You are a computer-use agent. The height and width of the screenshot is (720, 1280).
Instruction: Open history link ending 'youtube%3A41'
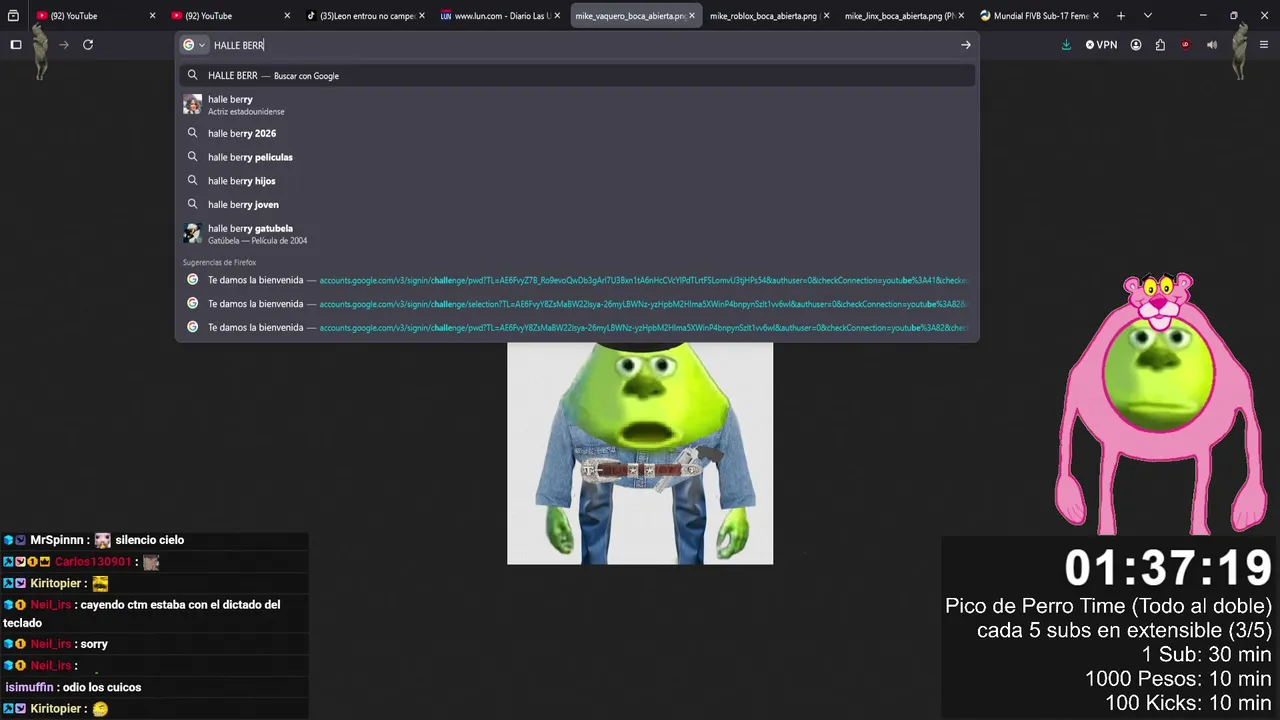[577, 280]
